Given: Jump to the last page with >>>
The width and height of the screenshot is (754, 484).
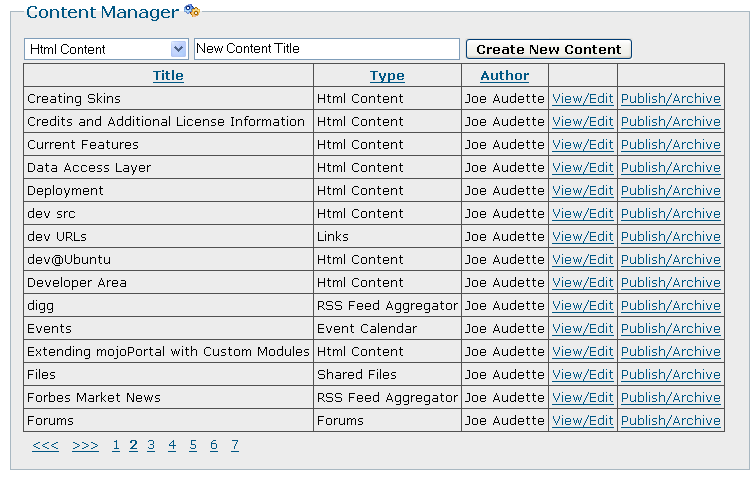Looking at the screenshot, I should [x=85, y=446].
